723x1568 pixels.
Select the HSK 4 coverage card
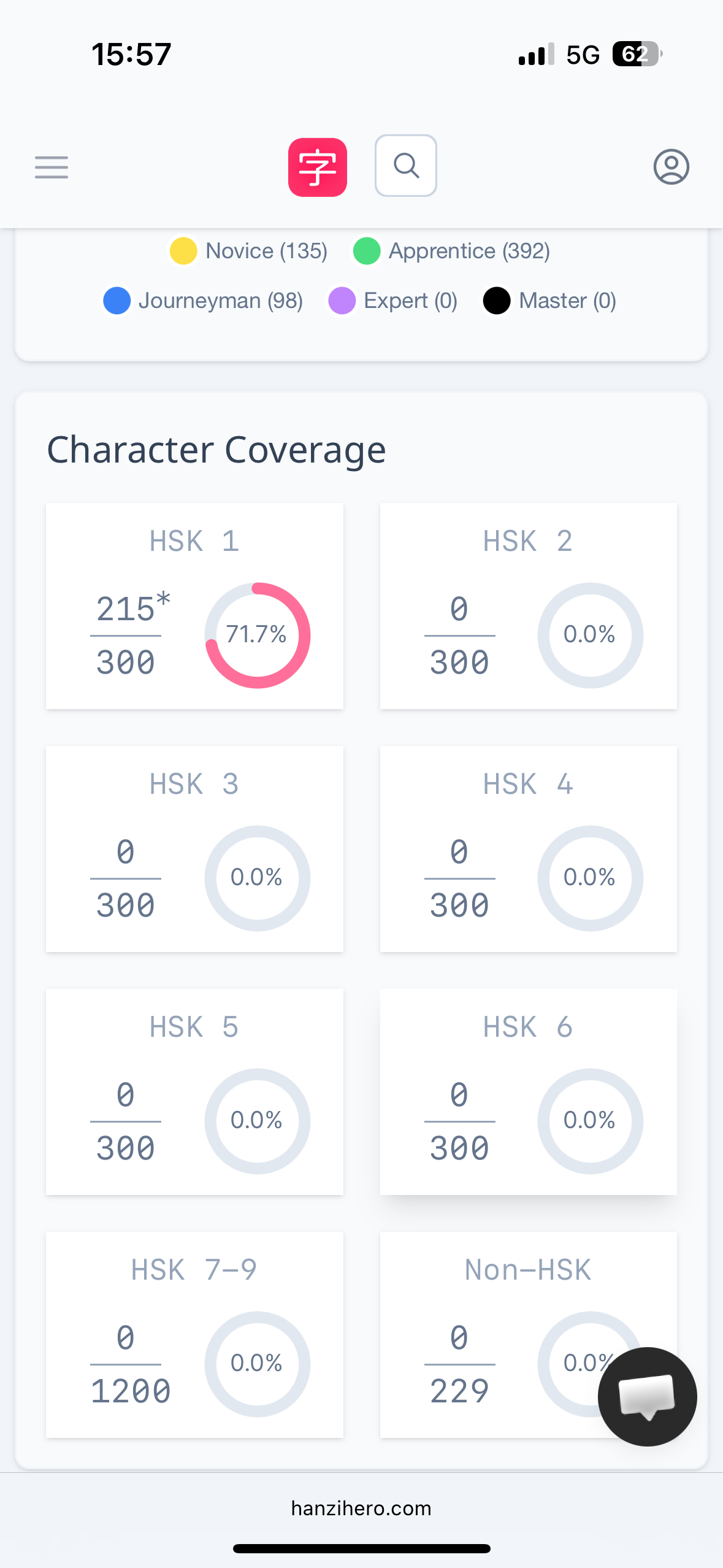click(528, 849)
